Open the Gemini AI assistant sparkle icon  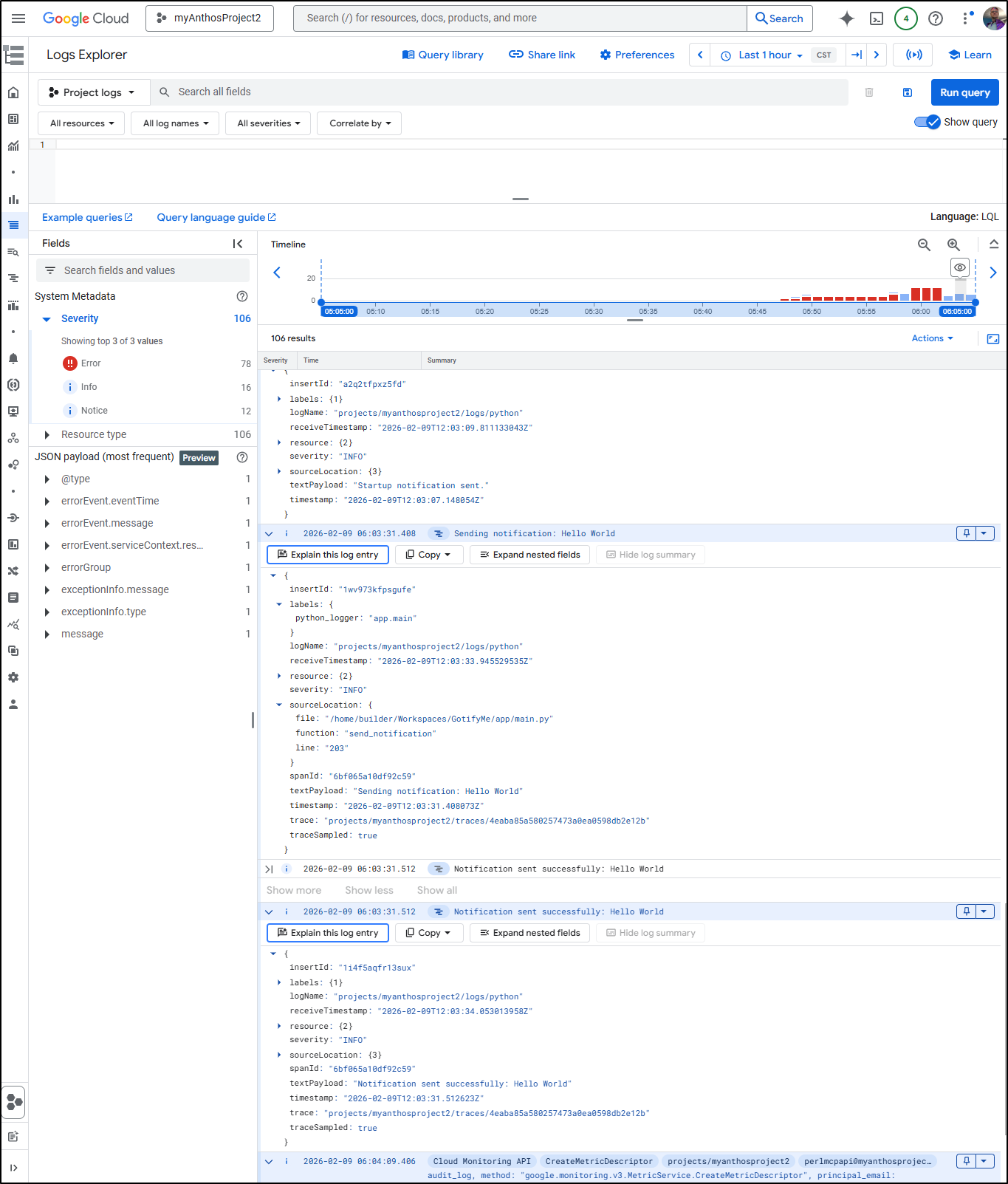coord(846,18)
